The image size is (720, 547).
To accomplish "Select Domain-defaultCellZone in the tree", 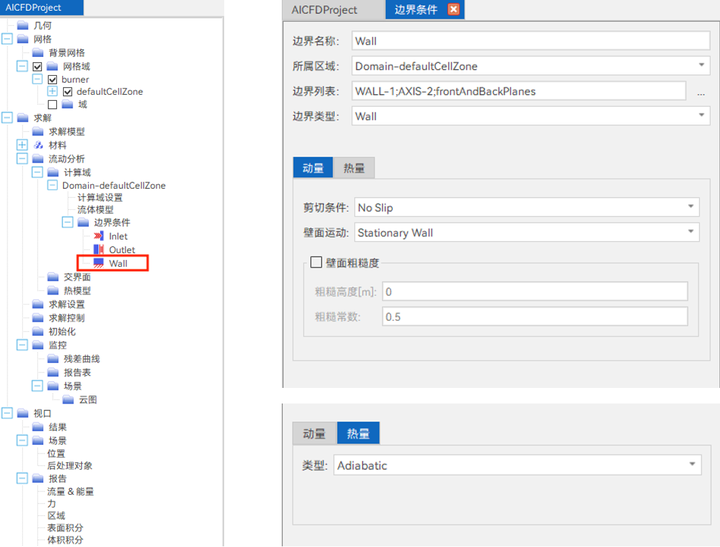I will [x=114, y=186].
